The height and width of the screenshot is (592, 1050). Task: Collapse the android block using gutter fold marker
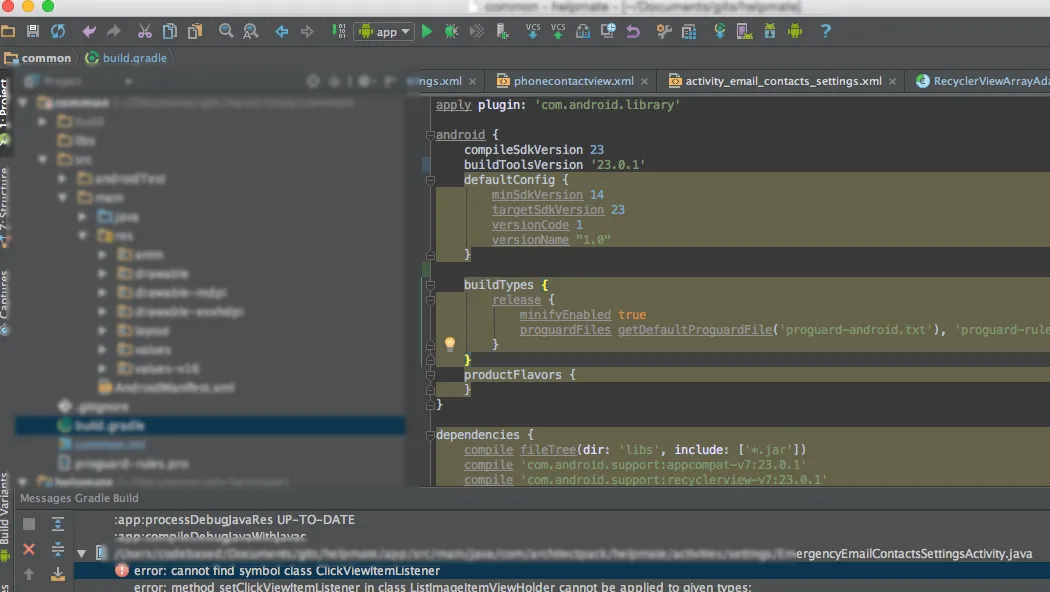coord(430,135)
